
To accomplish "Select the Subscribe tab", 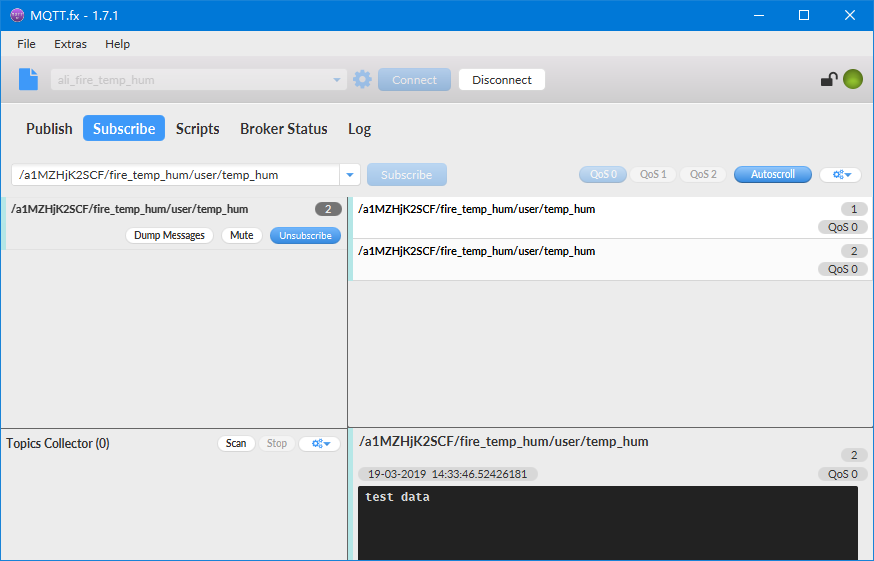I will 124,128.
